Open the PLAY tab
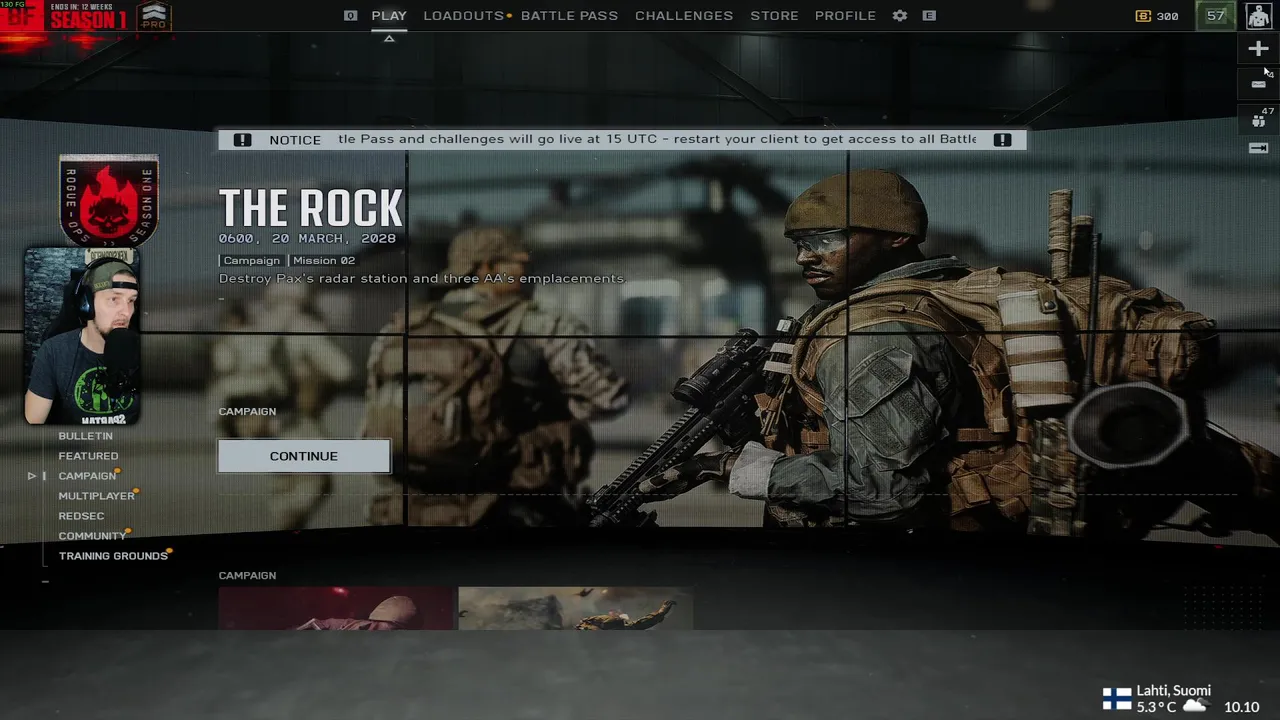Screen dimensions: 1280x720 click(389, 16)
